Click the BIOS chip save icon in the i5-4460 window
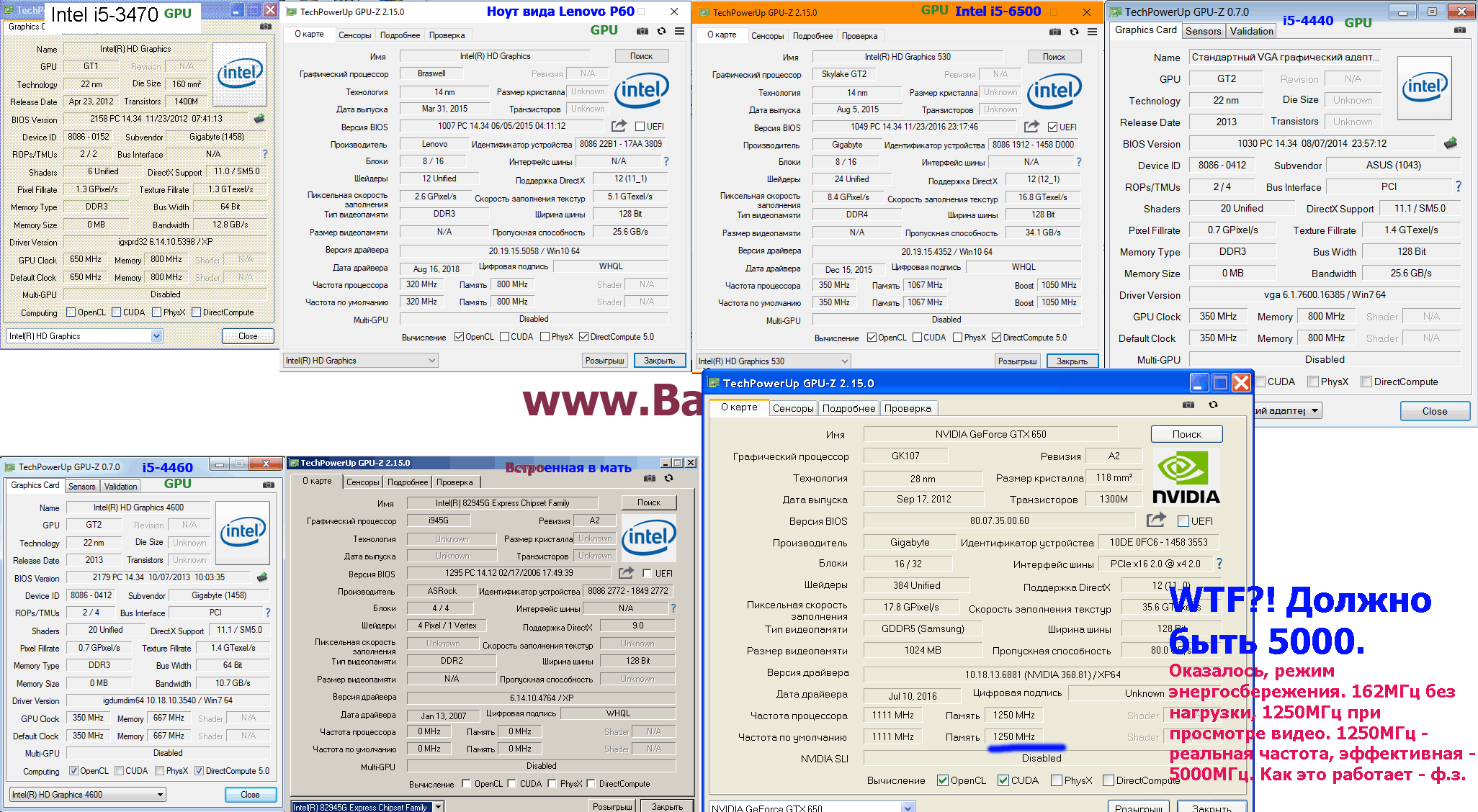Viewport: 1478px width, 812px height. click(x=262, y=577)
